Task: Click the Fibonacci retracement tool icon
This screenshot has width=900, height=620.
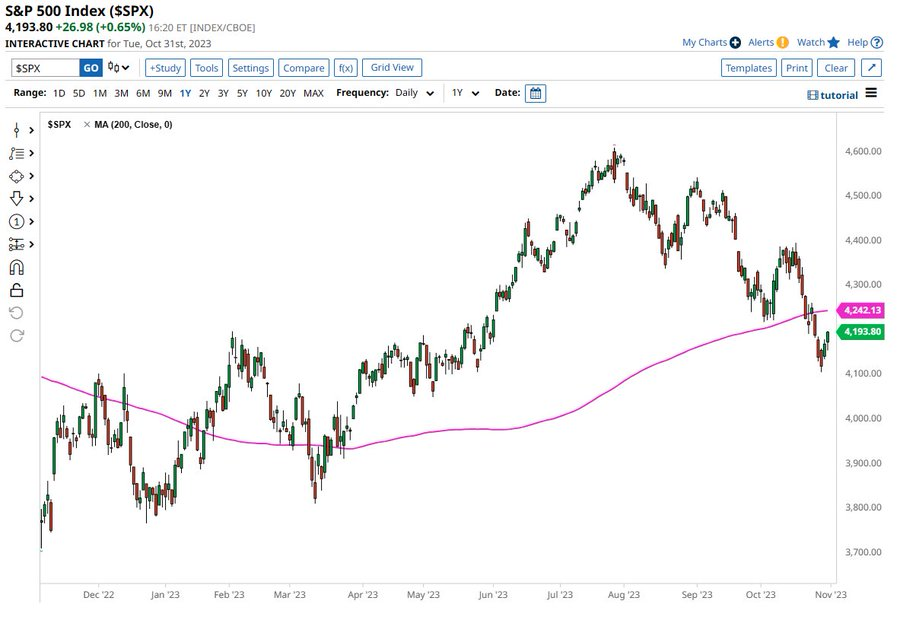Action: click(x=16, y=153)
